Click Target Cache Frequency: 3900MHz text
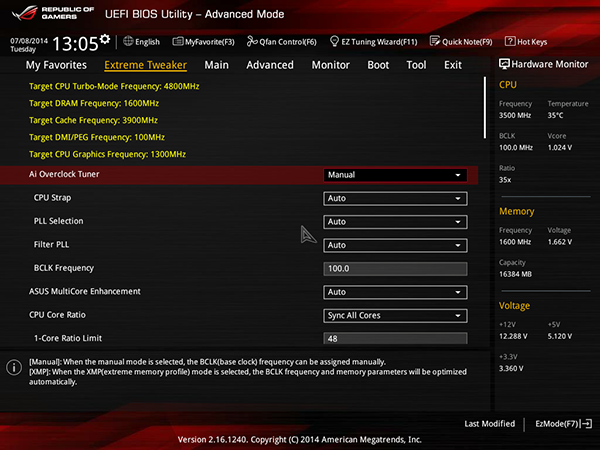This screenshot has height=450, width=600. (93, 120)
